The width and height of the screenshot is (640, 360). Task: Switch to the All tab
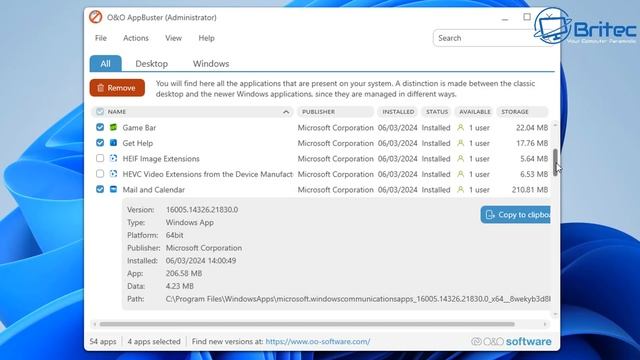coord(105,64)
